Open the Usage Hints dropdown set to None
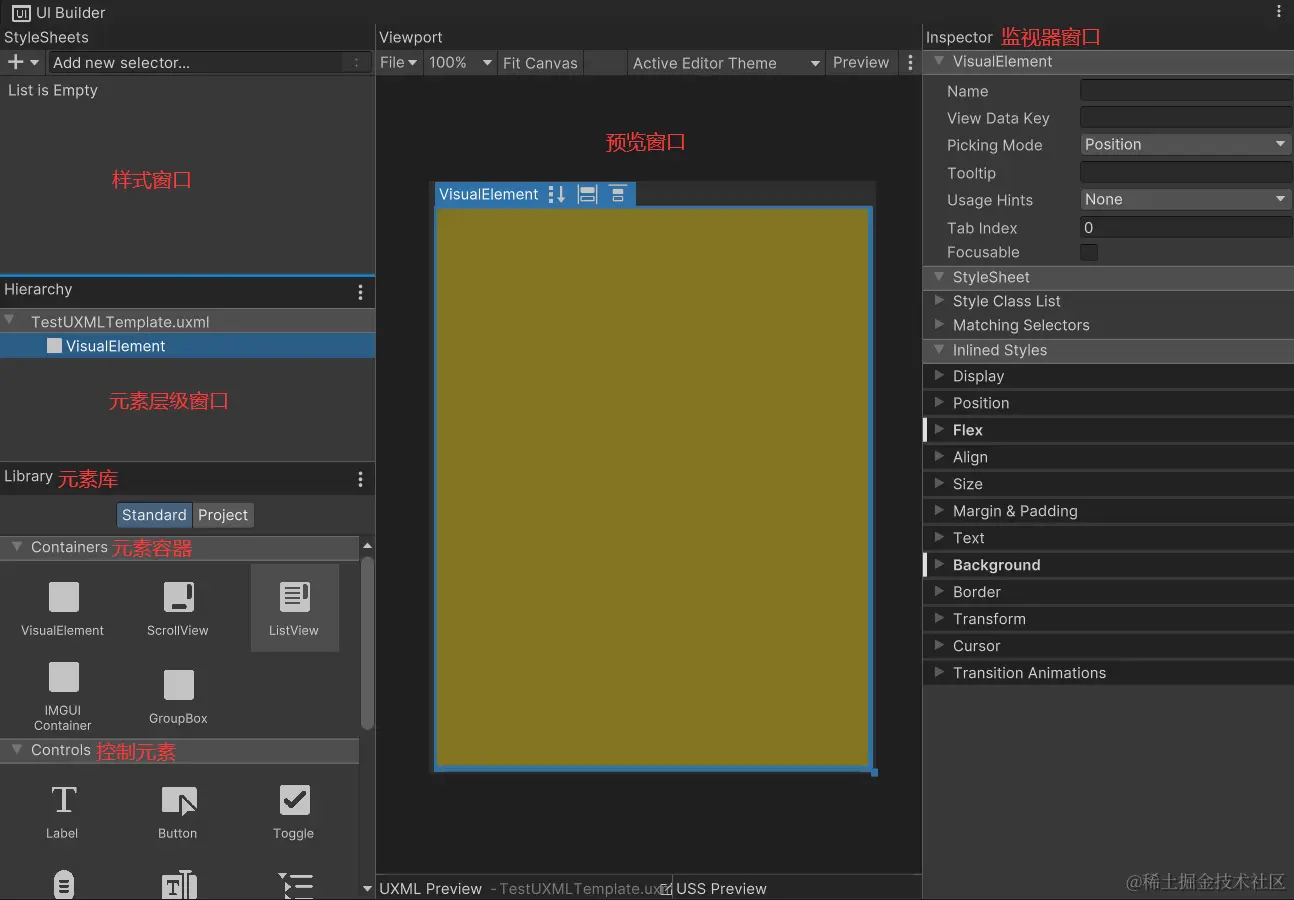This screenshot has width=1294, height=900. click(x=1185, y=199)
